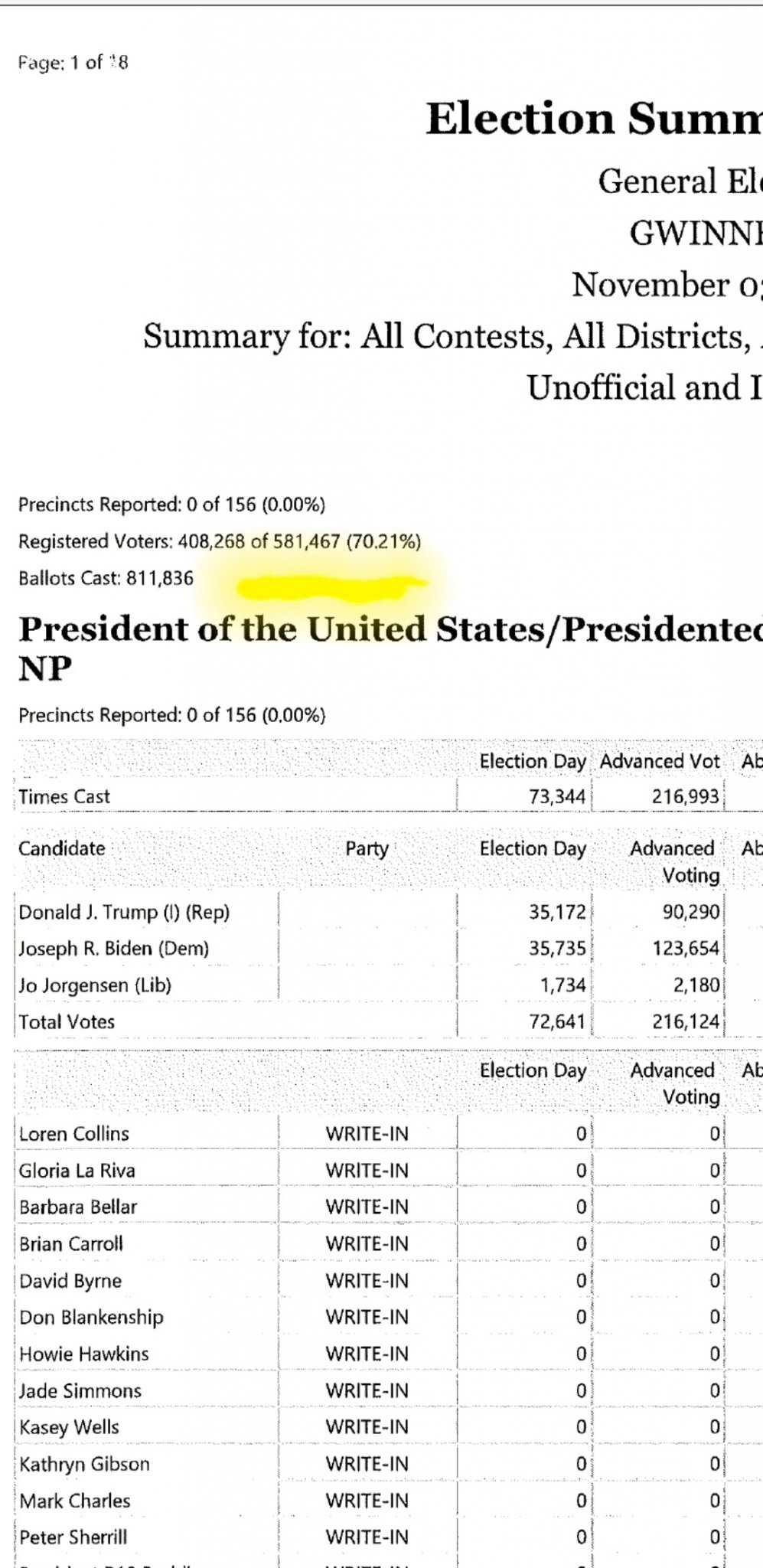This screenshot has width=763, height=1568.
Task: Click the Total Votes row label
Action: [67, 1021]
